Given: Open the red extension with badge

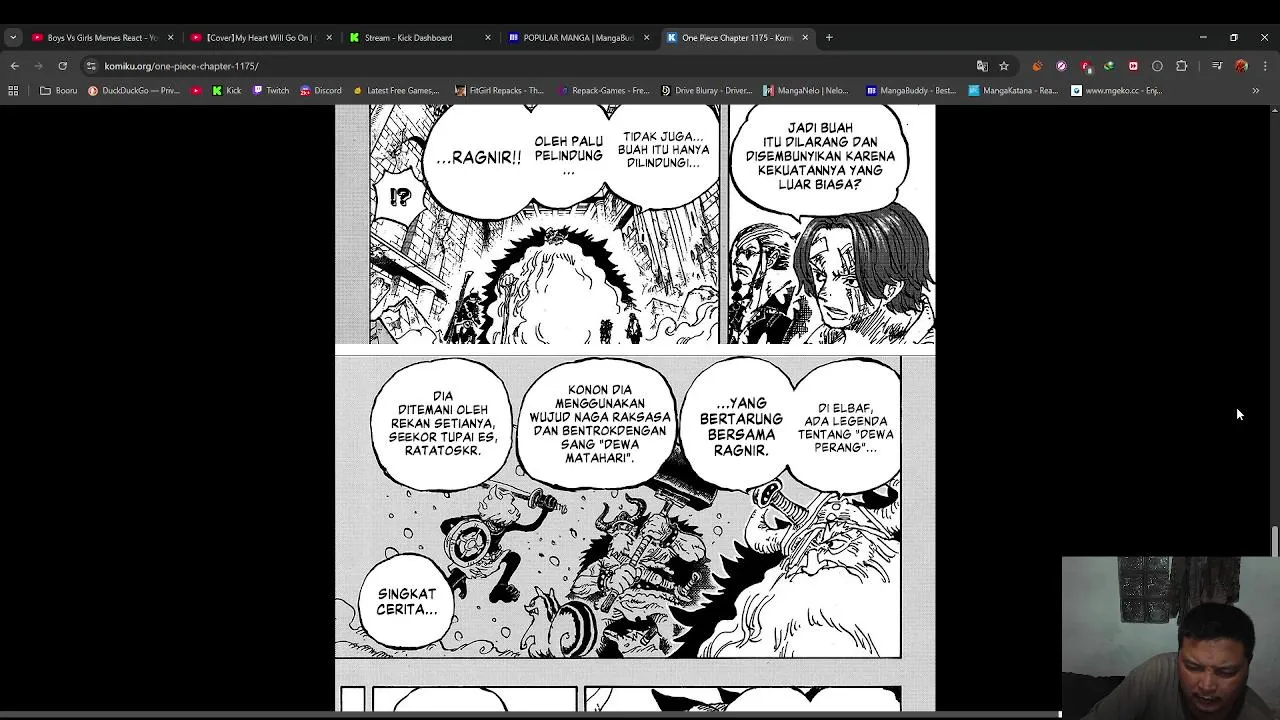Looking at the screenshot, I should (x=1085, y=66).
